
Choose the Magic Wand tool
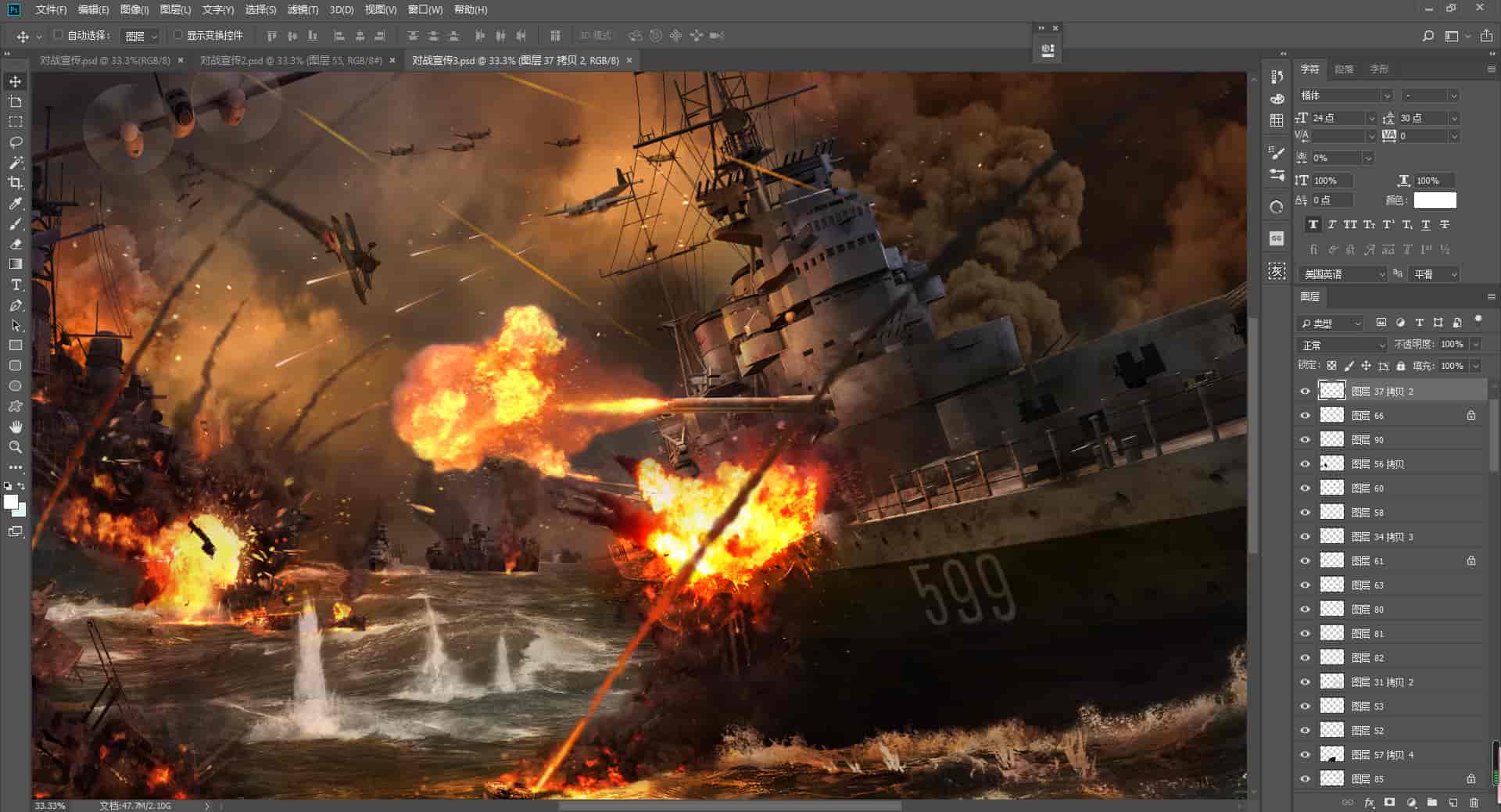[15, 163]
